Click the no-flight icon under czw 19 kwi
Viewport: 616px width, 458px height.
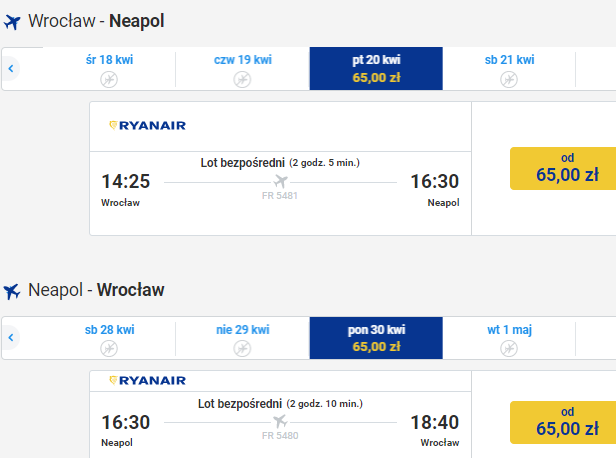tap(242, 80)
